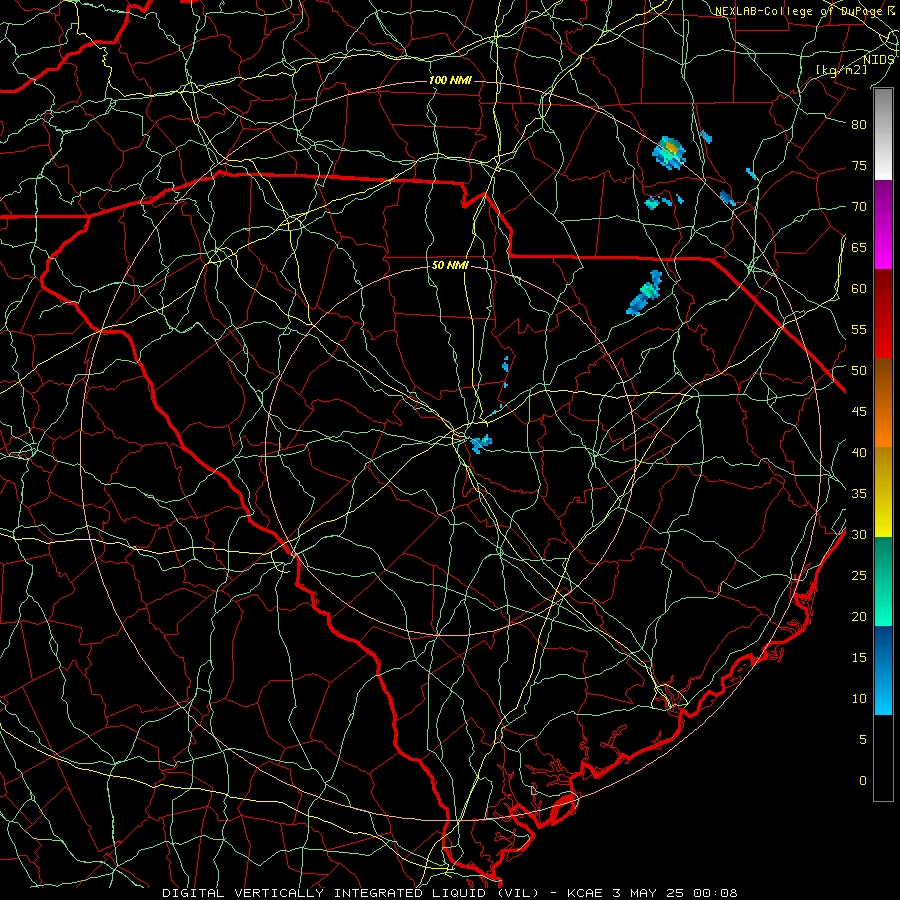
Task: Click the NIDS label above the scale
Action: 878,59
